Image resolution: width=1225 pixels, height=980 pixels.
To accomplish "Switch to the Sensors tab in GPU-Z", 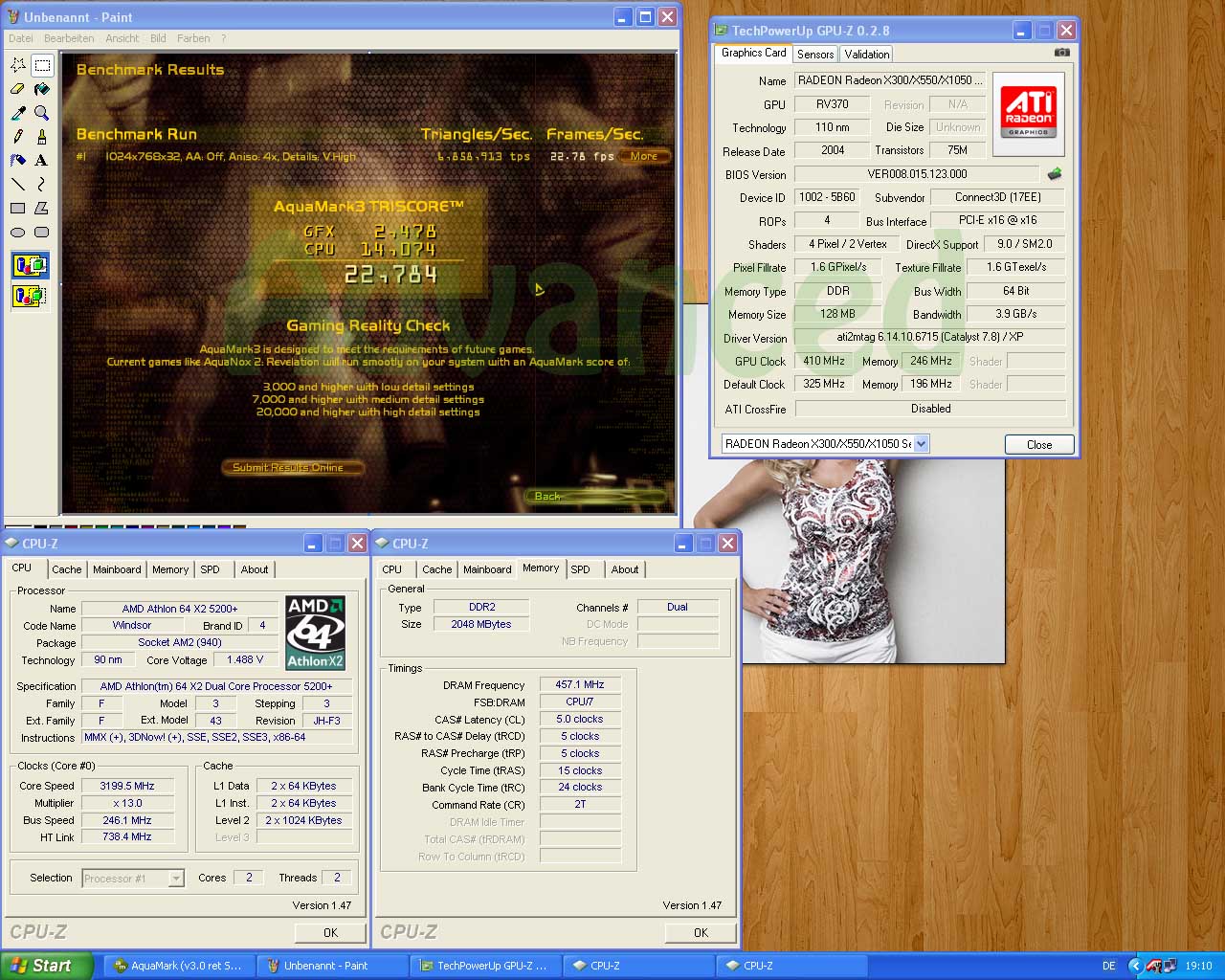I will [815, 55].
